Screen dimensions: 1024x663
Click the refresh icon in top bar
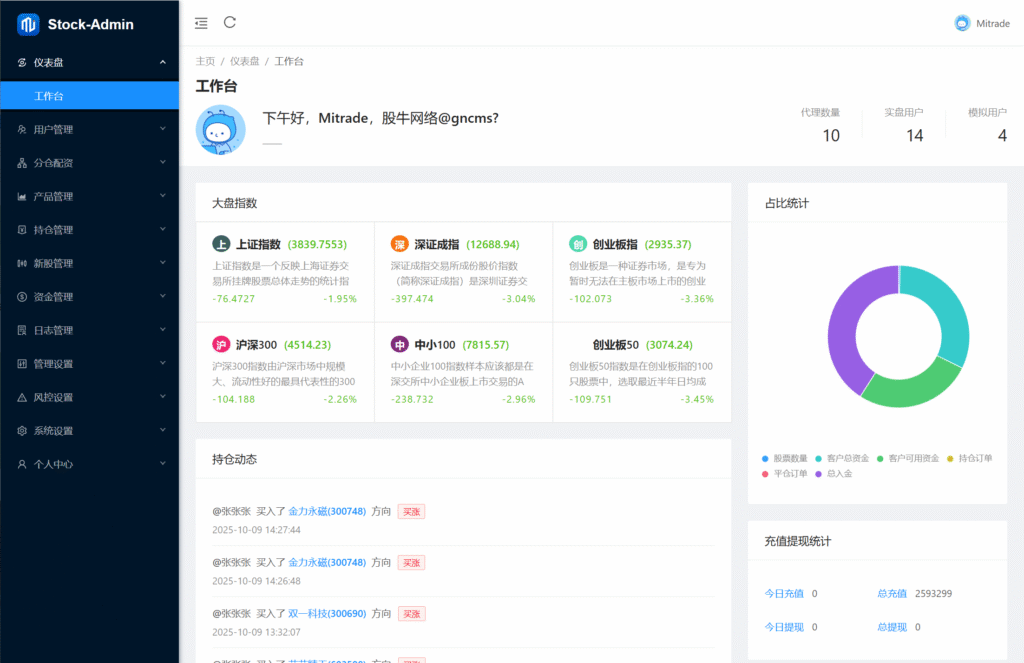click(x=230, y=22)
